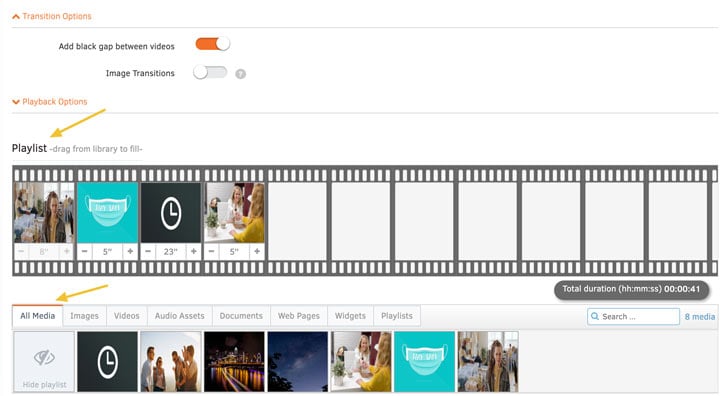Select the woman-in-cafe playlist thumbnail

point(44,212)
